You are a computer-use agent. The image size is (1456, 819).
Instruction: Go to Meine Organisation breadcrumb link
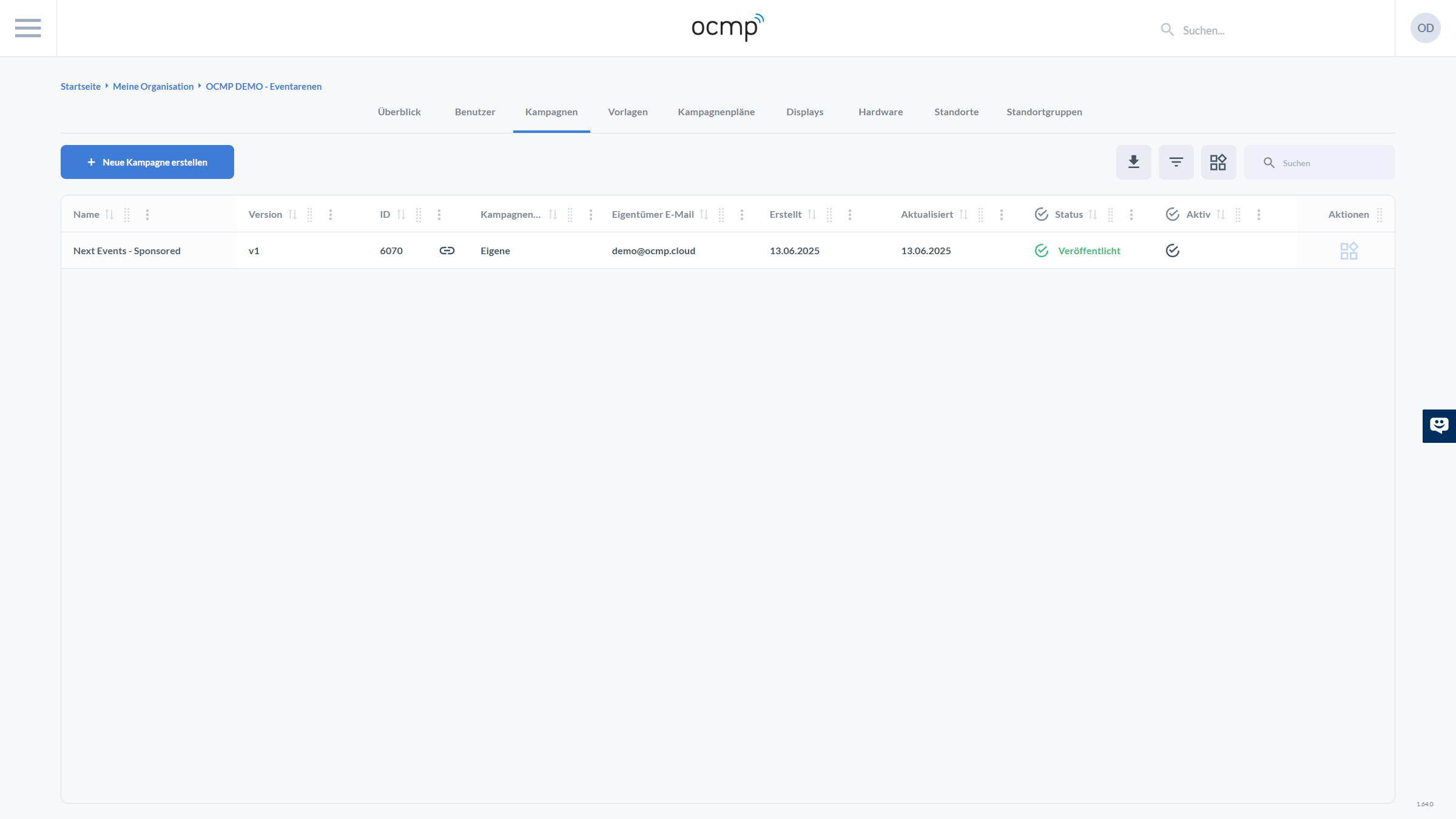153,87
